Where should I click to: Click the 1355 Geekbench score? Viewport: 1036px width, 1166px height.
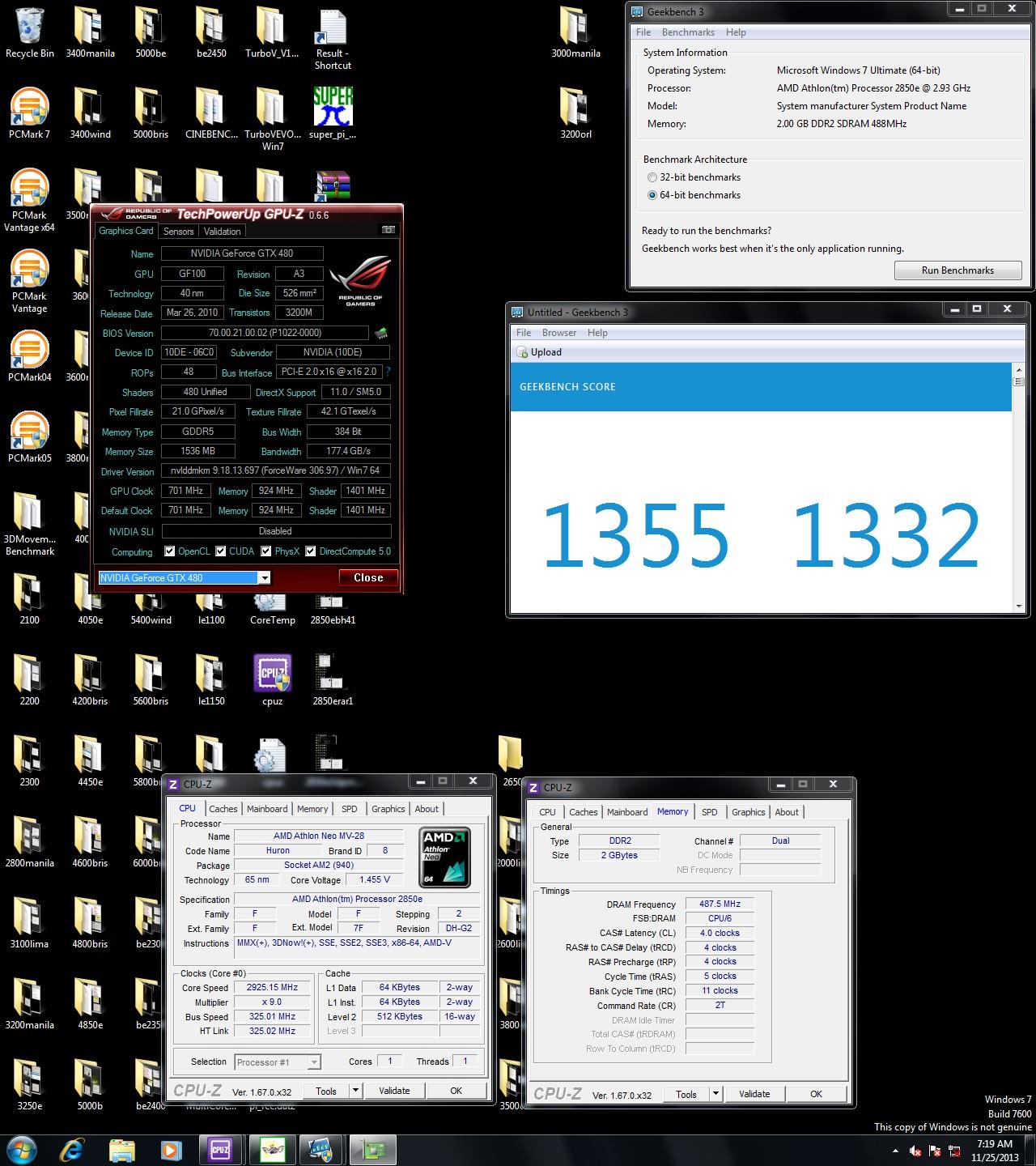click(x=635, y=536)
